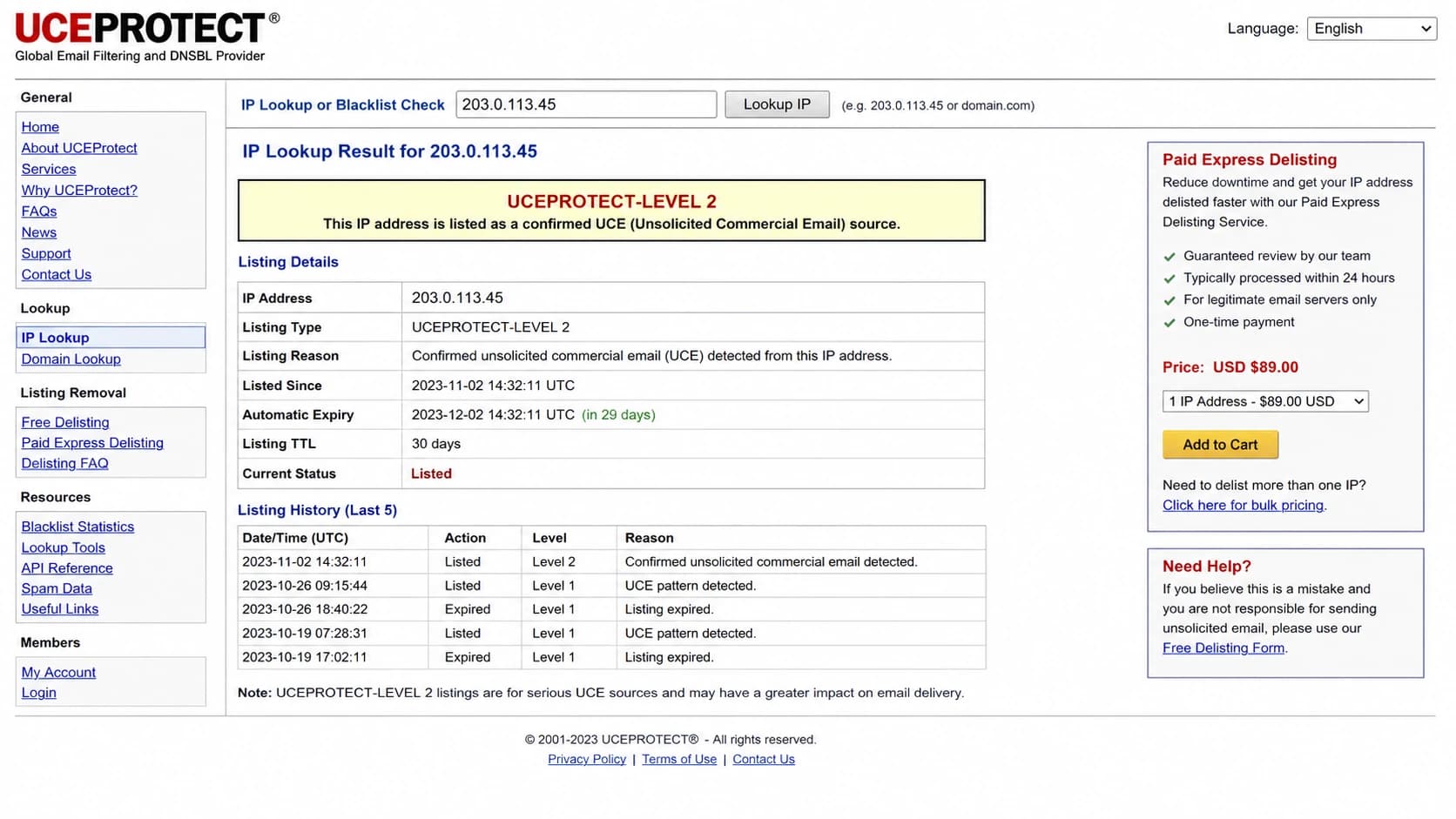The width and height of the screenshot is (1456, 819).
Task: Click history row 2023-10-19 17:02:11
Action: (x=611, y=657)
